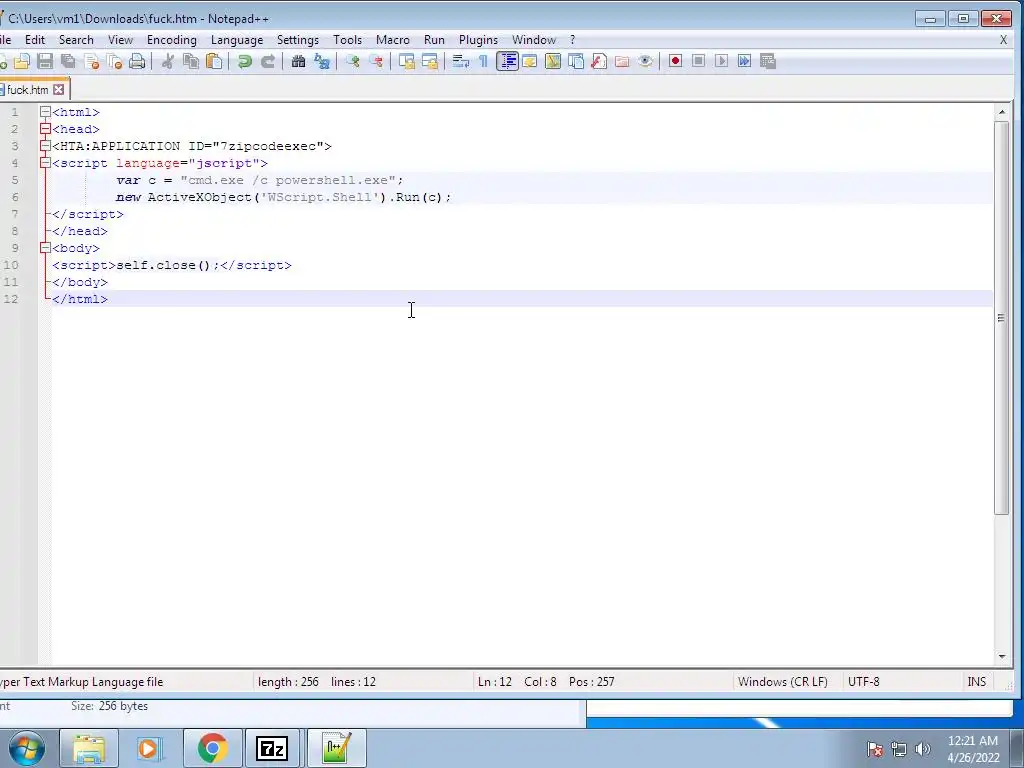The image size is (1024, 768).
Task: Collapse the <body> fold on line 9
Action: (x=45, y=248)
